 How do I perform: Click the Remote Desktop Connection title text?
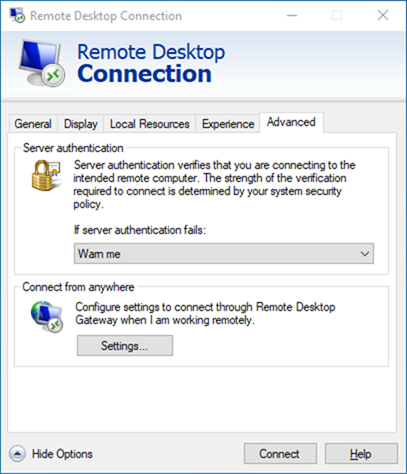click(x=106, y=16)
